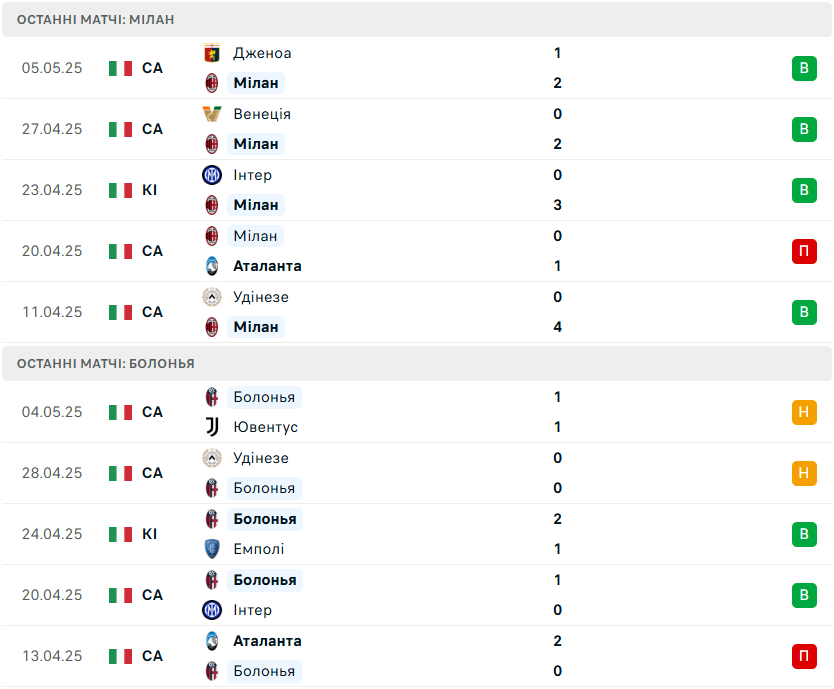
Task: Click orange draw badge for Bologna–Juventus
Action: [804, 412]
